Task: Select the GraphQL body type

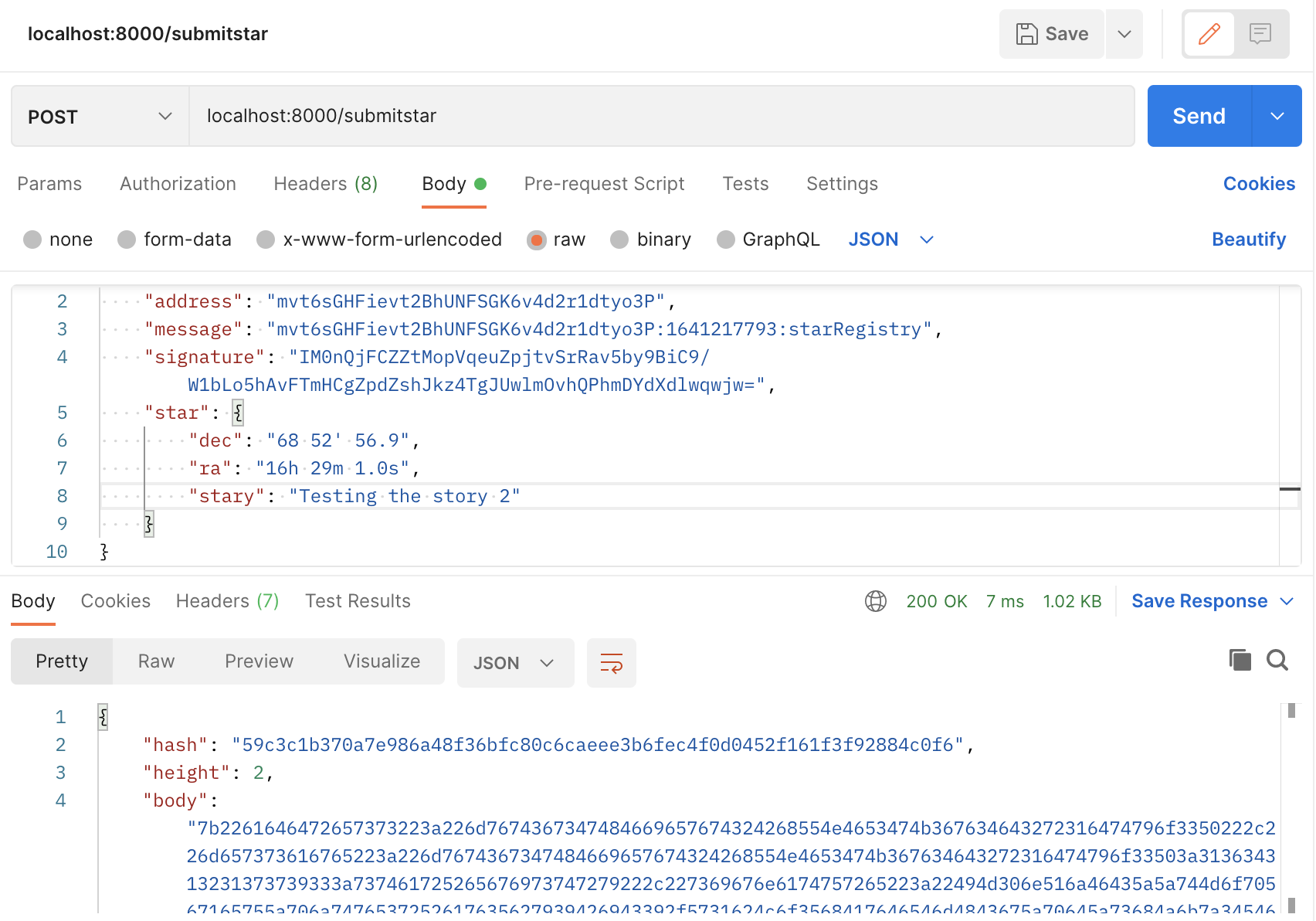Action: tap(768, 240)
